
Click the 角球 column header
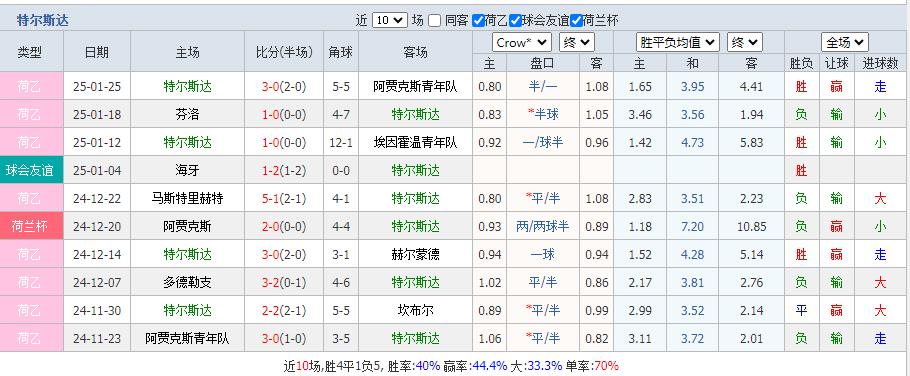click(341, 52)
